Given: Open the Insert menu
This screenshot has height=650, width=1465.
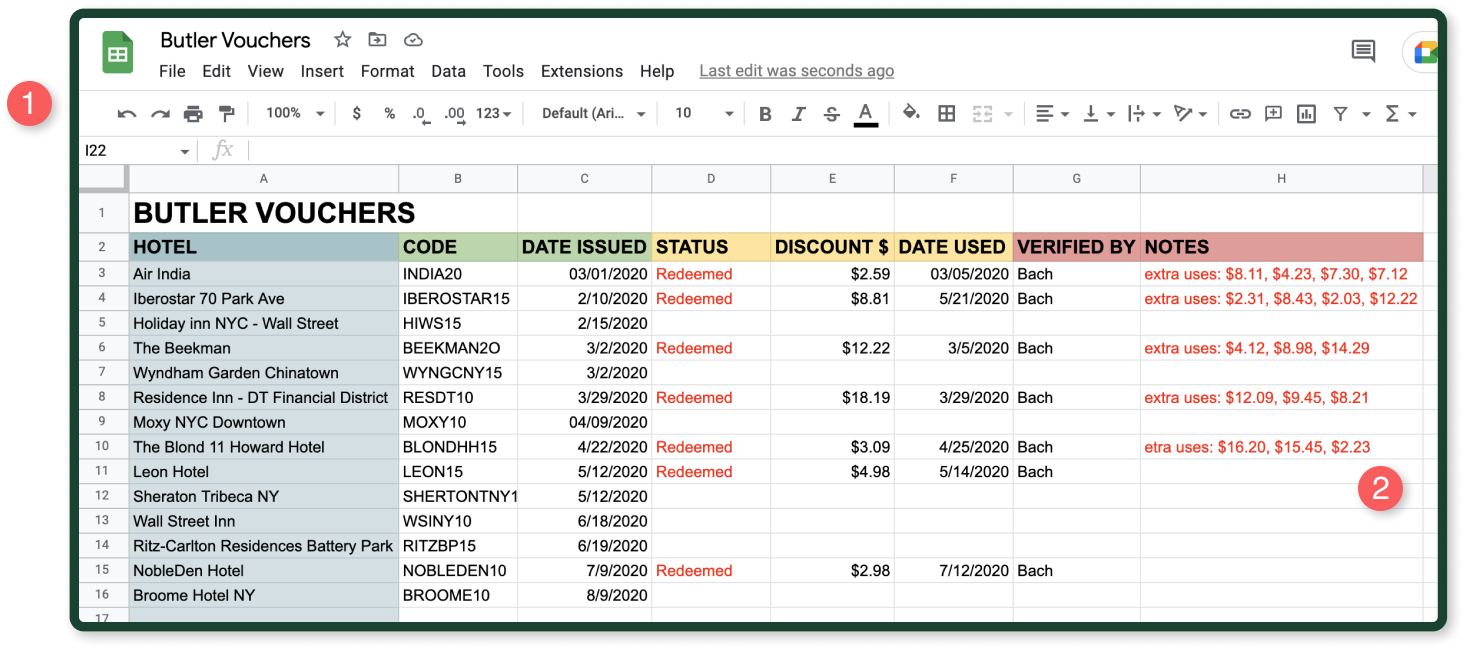Looking at the screenshot, I should pos(322,71).
